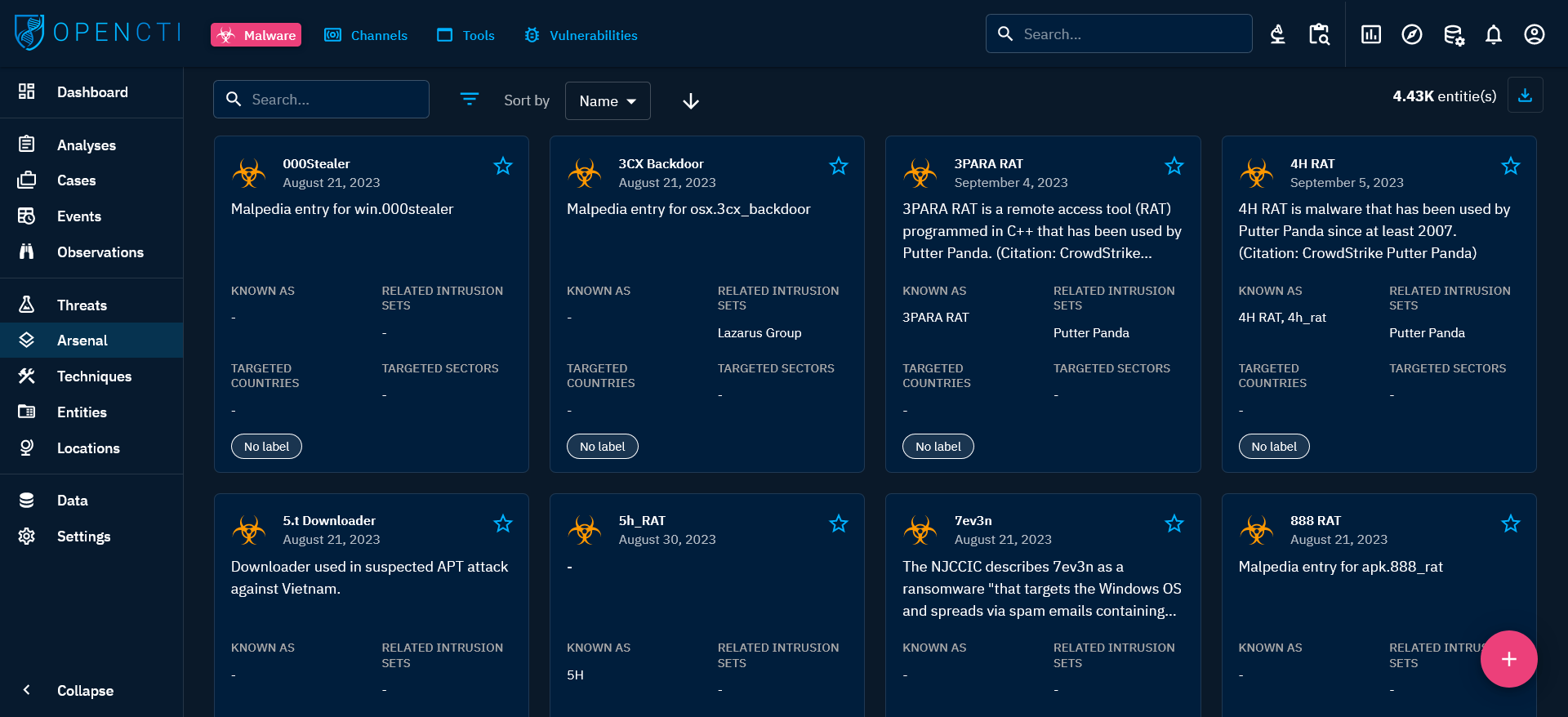1568x717 pixels.
Task: Switch to the Channels tab
Action: tap(366, 35)
